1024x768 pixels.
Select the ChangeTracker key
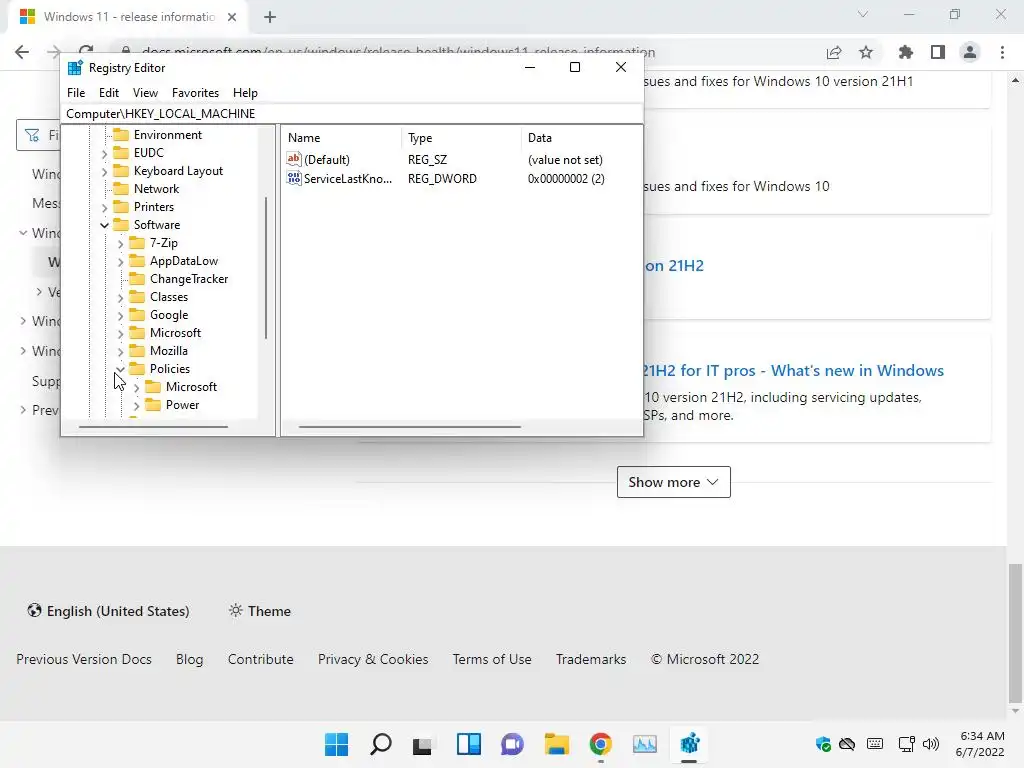pyautogui.click(x=189, y=279)
